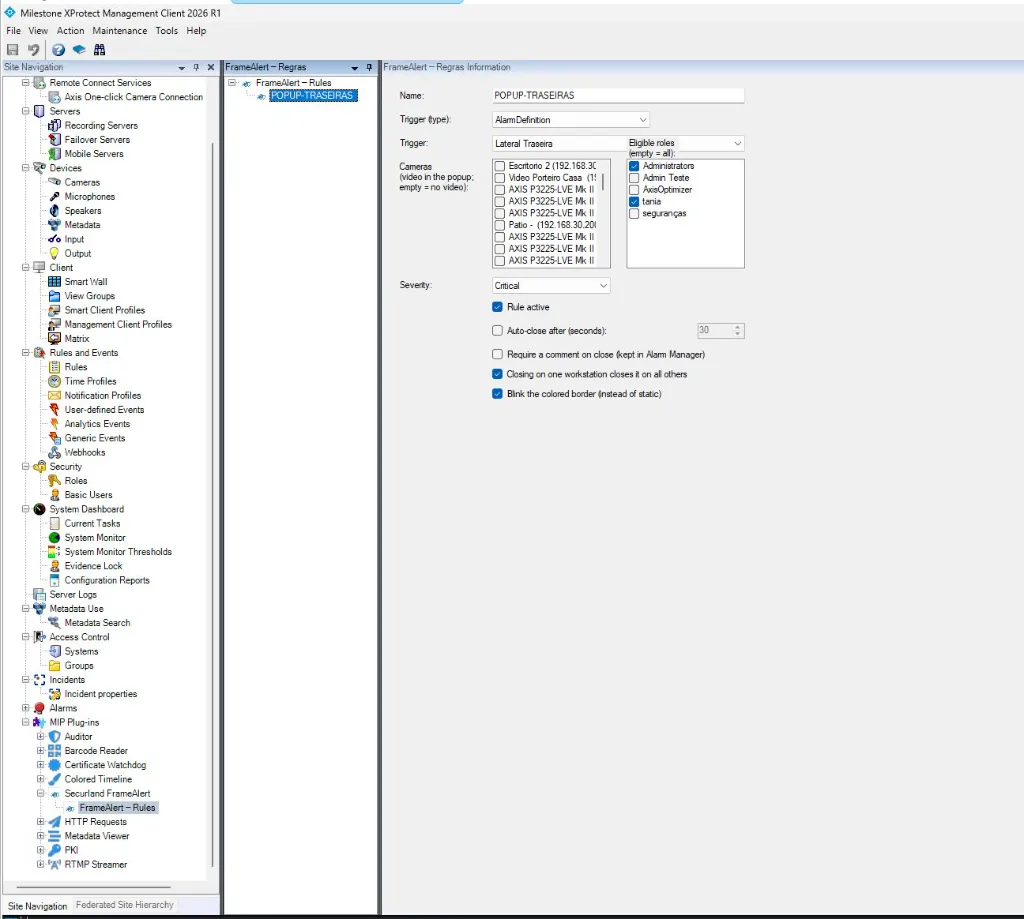
Task: Open the File menu
Action: pyautogui.click(x=14, y=31)
